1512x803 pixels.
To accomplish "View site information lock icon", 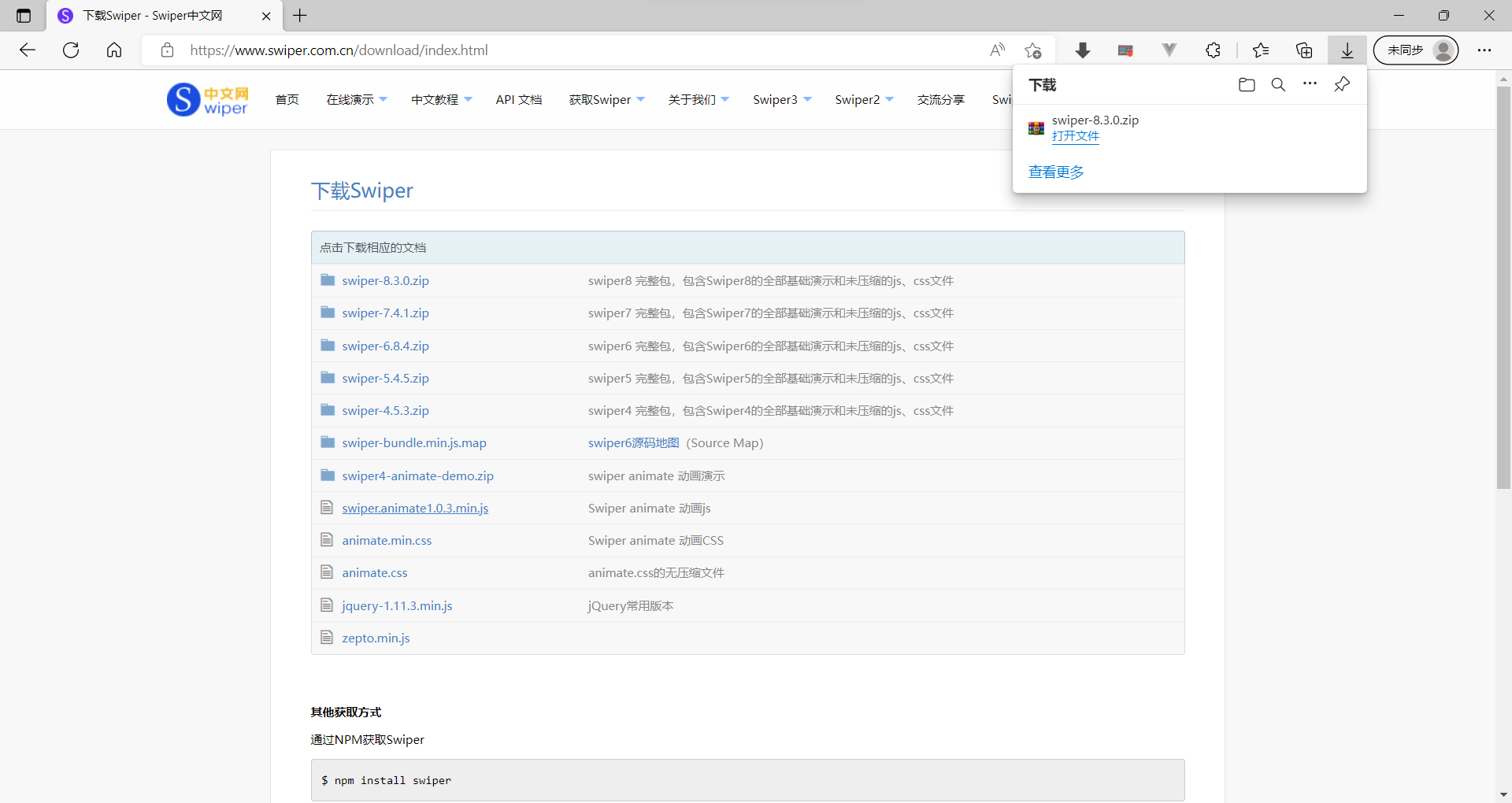I will click(167, 50).
